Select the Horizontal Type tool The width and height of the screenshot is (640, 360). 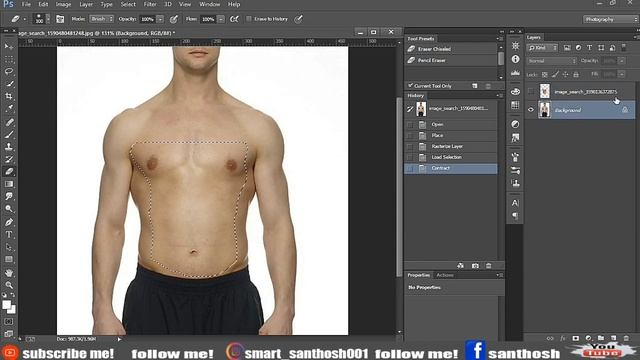[x=9, y=235]
